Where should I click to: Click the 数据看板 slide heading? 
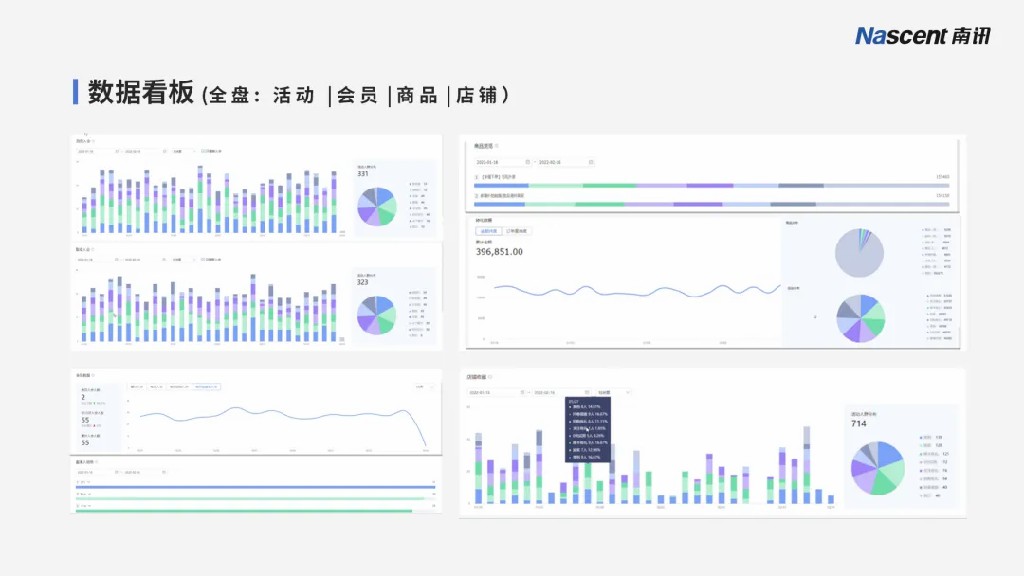[x=141, y=92]
